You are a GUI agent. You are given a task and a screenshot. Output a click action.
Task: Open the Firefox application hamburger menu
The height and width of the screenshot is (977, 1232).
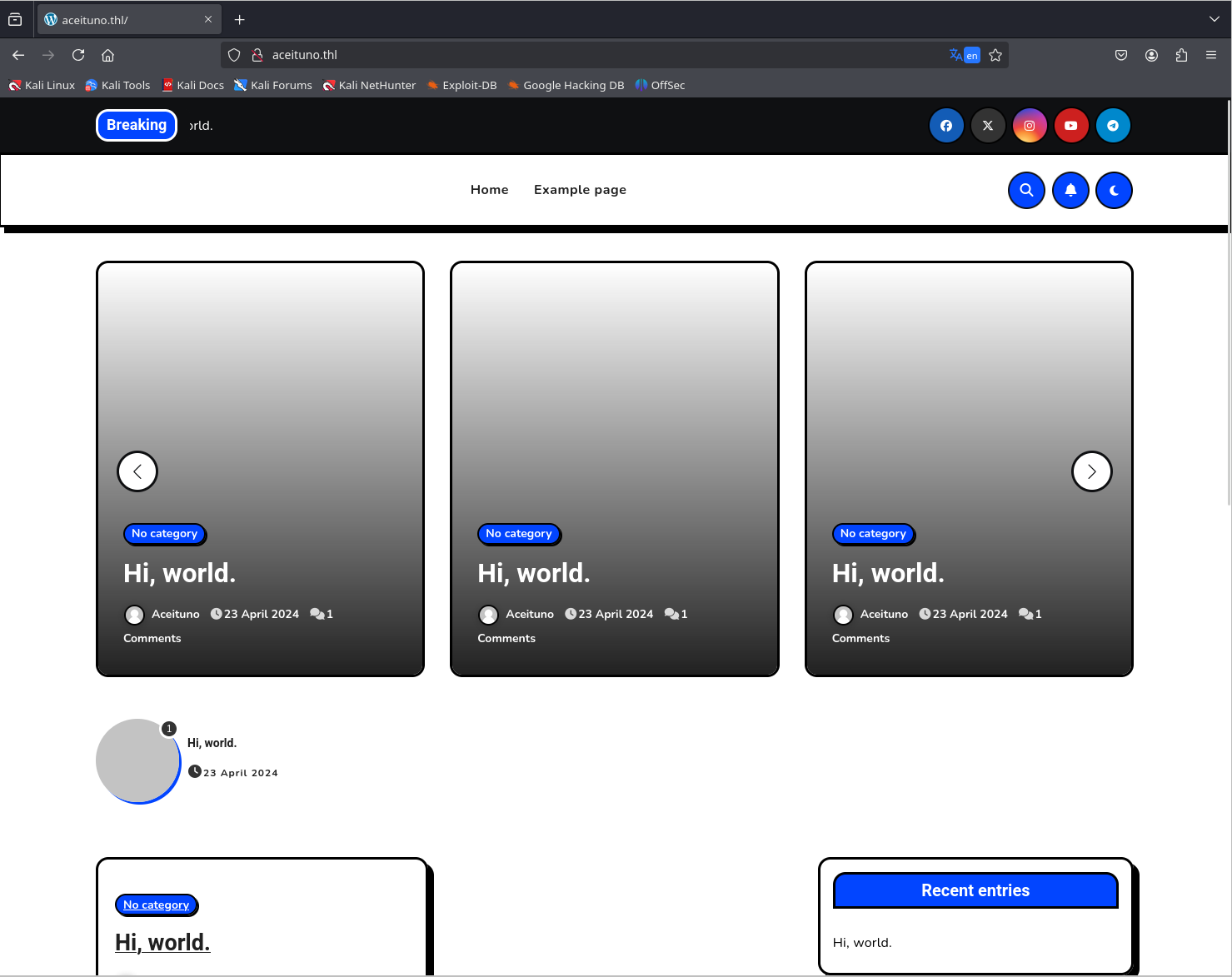(x=1210, y=55)
